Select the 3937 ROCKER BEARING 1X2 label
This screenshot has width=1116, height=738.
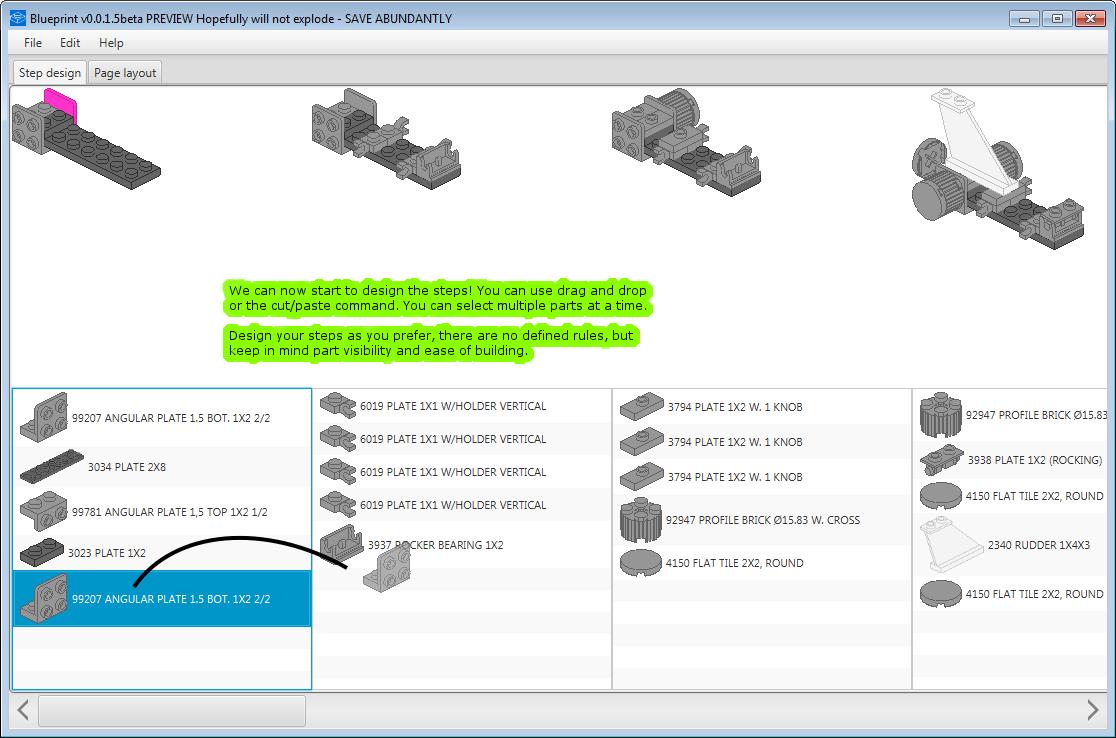[x=436, y=544]
